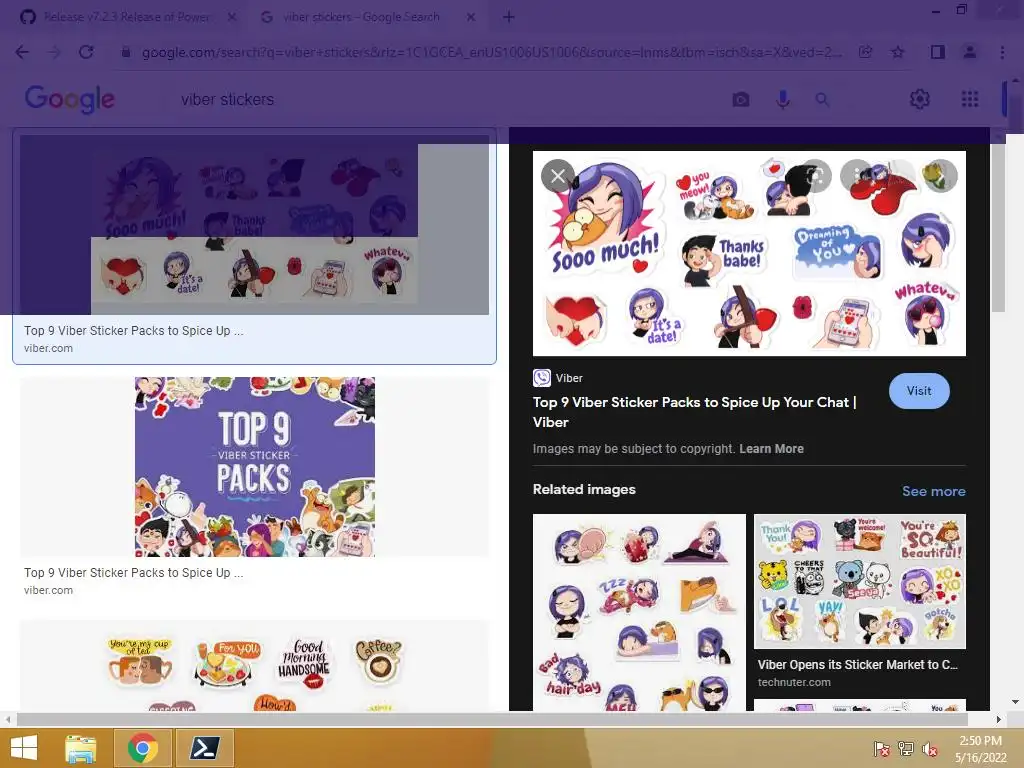The height and width of the screenshot is (768, 1024).
Task: Open Viber Opens its Sticker Market caption
Action: pyautogui.click(x=857, y=665)
